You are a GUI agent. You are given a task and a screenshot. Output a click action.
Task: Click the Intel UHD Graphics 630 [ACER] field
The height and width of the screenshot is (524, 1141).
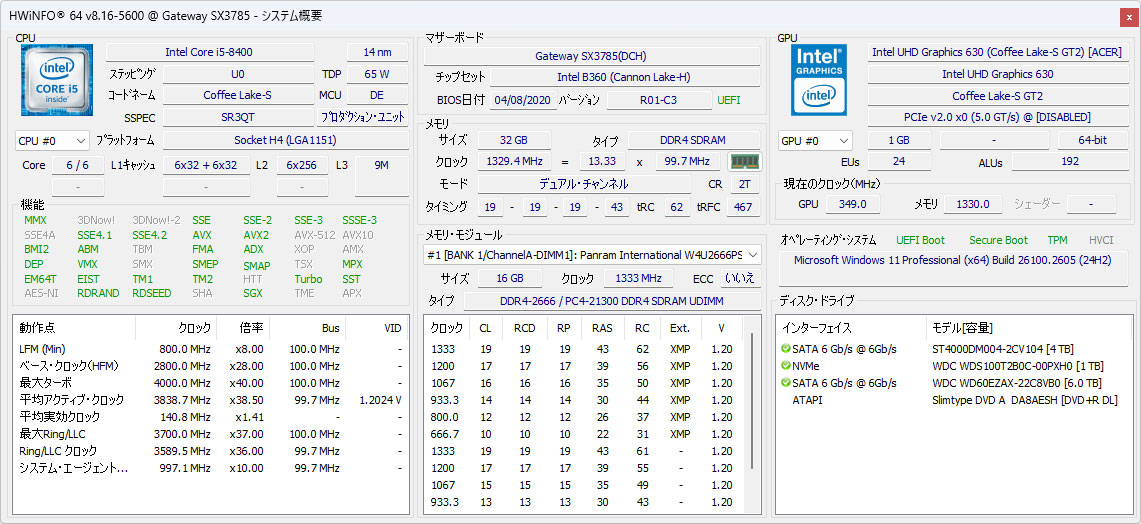[997, 52]
